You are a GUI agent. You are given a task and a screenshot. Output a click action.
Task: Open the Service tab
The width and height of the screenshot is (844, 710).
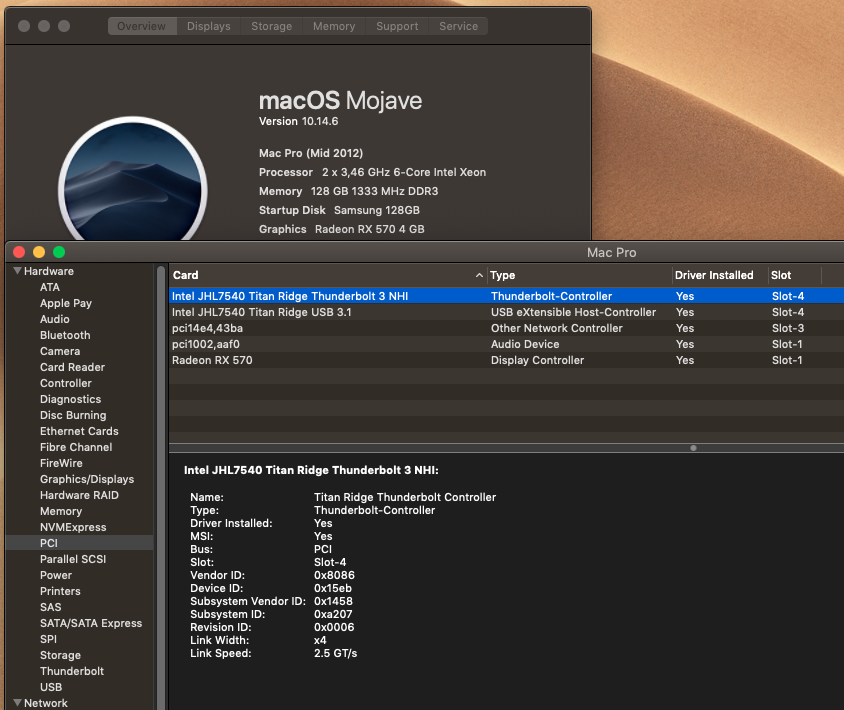point(459,26)
